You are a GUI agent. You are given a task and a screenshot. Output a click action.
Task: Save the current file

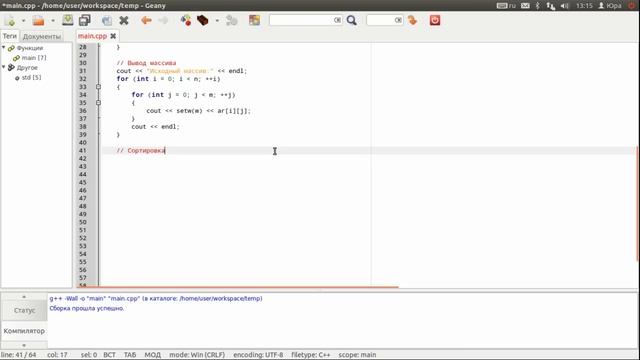[x=68, y=20]
